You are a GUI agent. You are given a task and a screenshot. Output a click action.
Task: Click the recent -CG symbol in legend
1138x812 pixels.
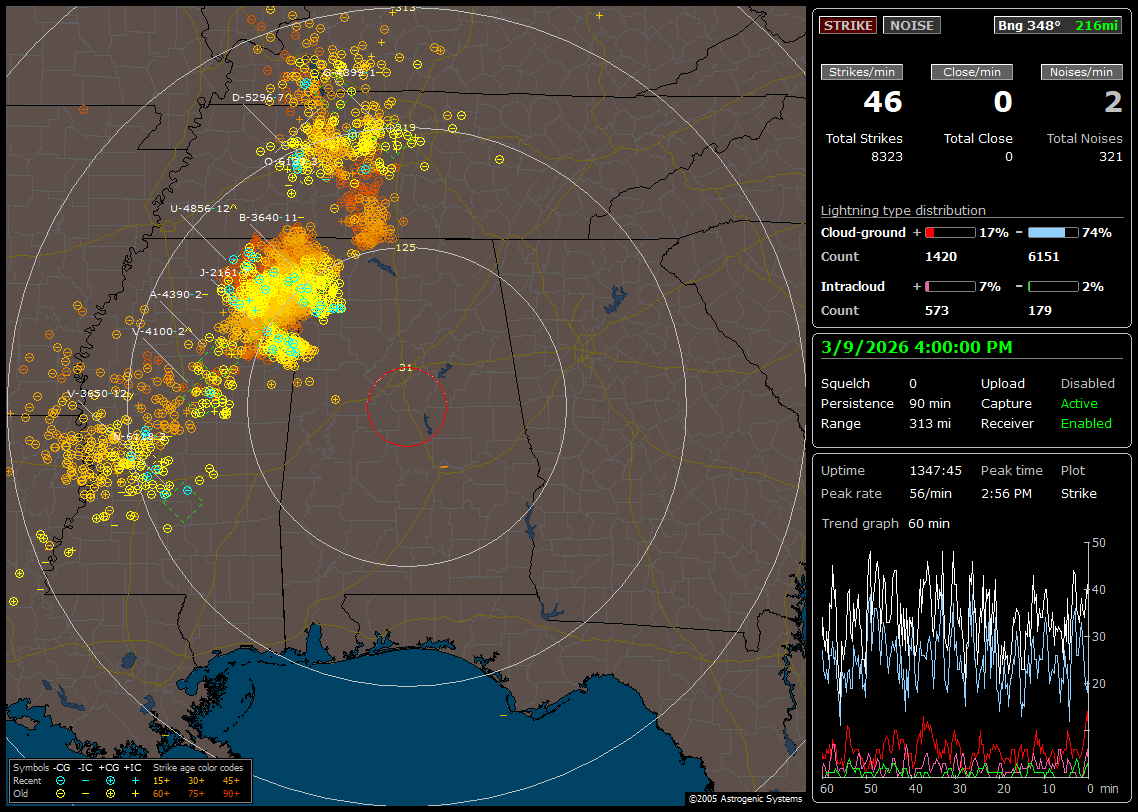[x=61, y=780]
